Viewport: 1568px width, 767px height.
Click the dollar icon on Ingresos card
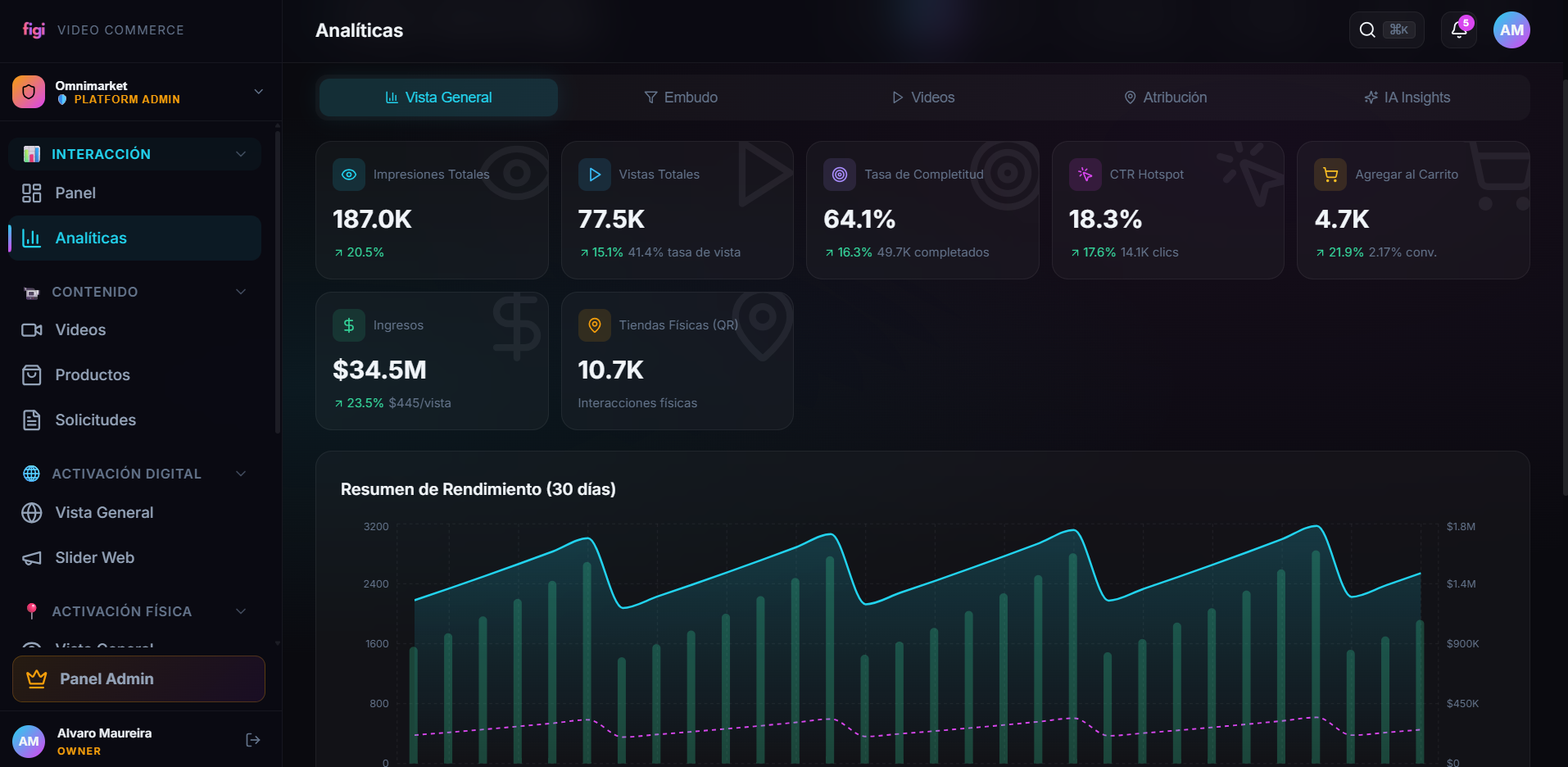pyautogui.click(x=349, y=325)
